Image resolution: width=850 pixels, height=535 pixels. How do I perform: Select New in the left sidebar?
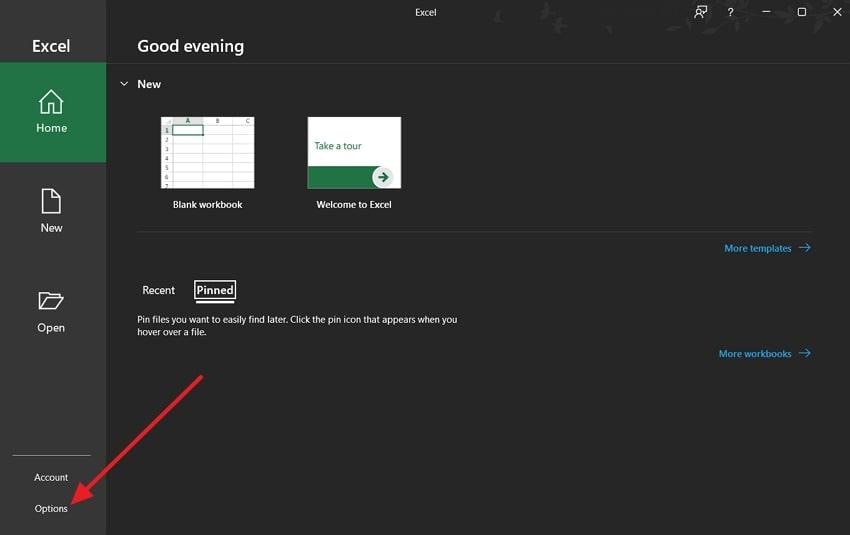coord(51,211)
